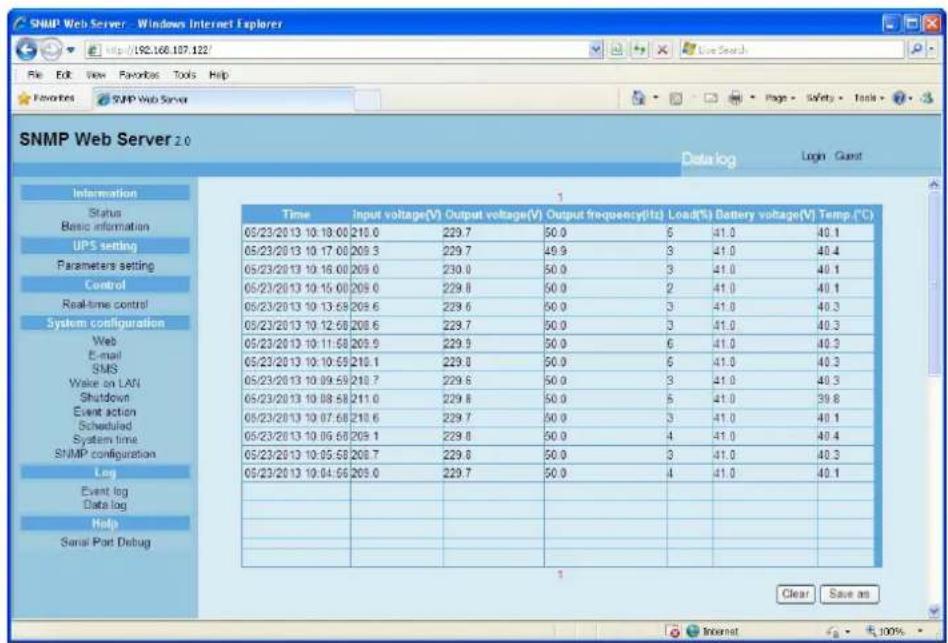948x643 pixels.
Task: Open the command bar Tools dropdown
Action: (x=871, y=98)
